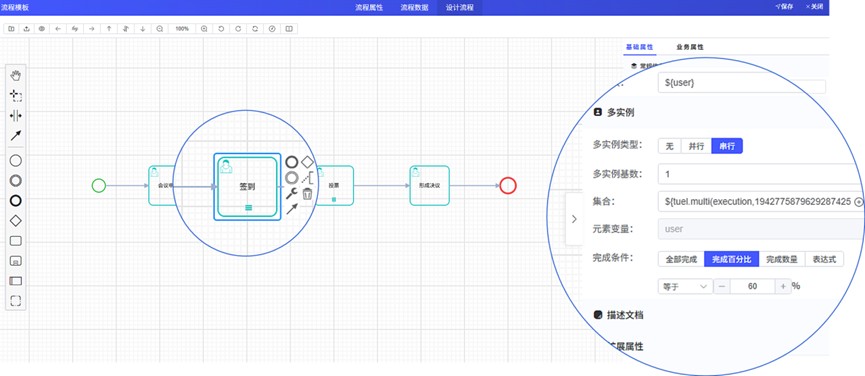Screen dimensions: 865x376
Task: Open the 等于 comparison dropdown
Action: tap(685, 286)
